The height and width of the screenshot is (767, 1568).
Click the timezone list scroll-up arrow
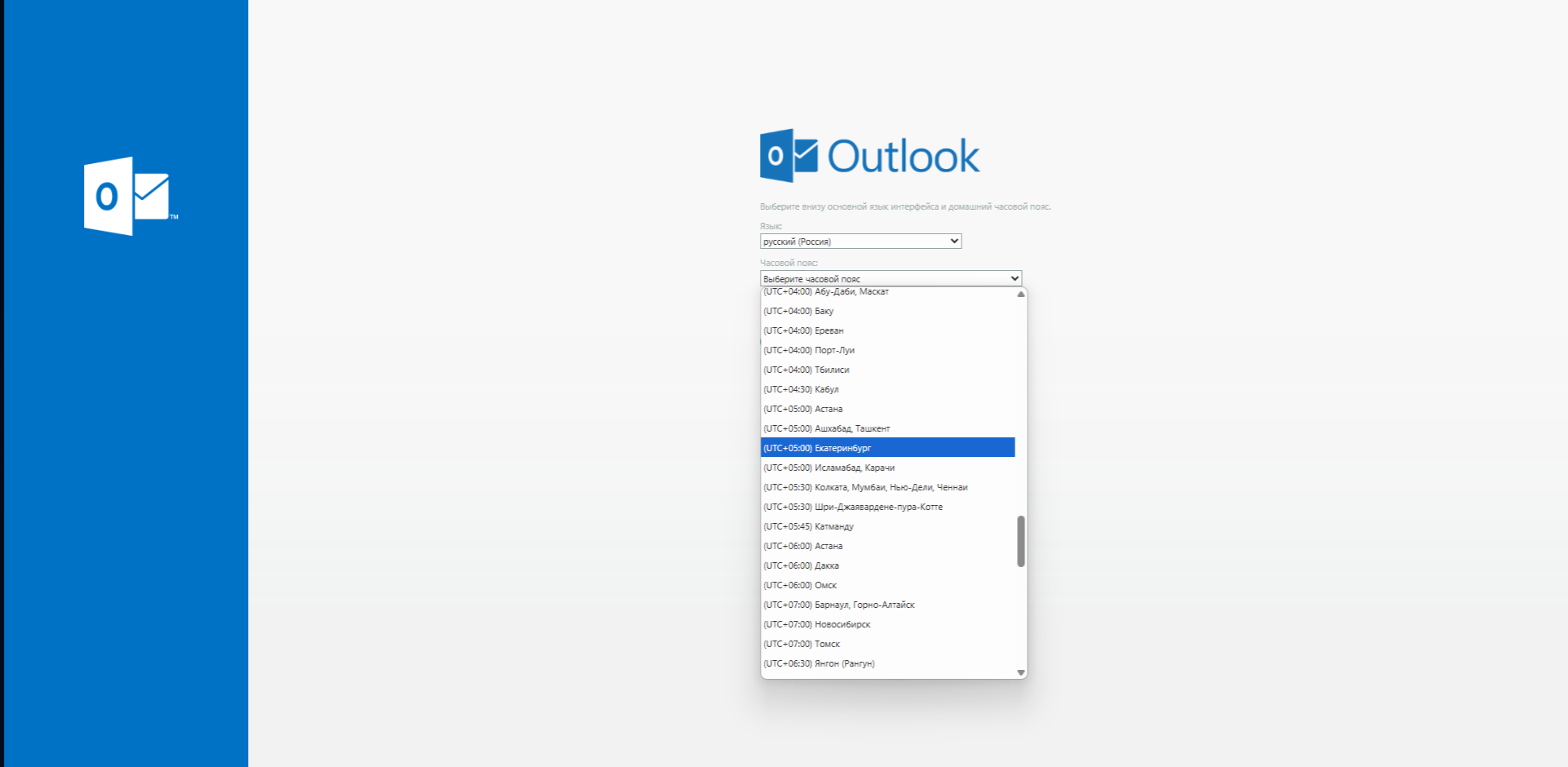(1020, 294)
